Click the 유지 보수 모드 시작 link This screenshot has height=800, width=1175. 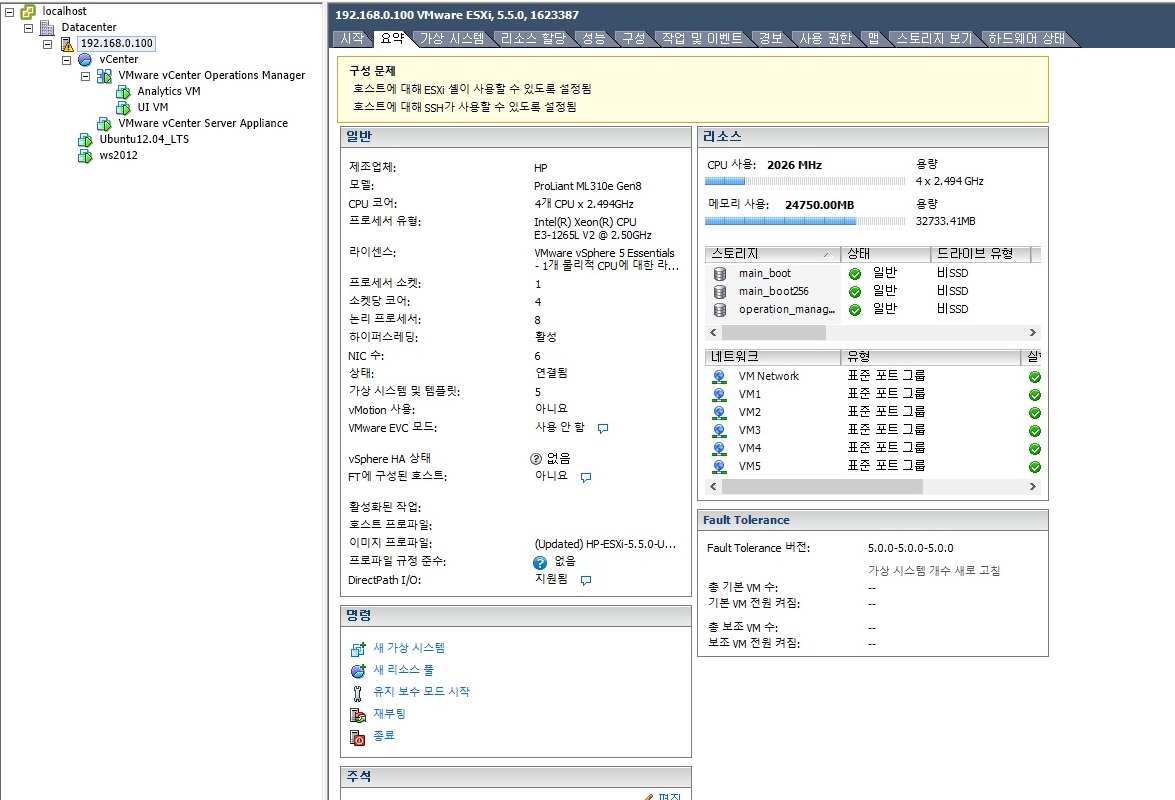[422, 691]
